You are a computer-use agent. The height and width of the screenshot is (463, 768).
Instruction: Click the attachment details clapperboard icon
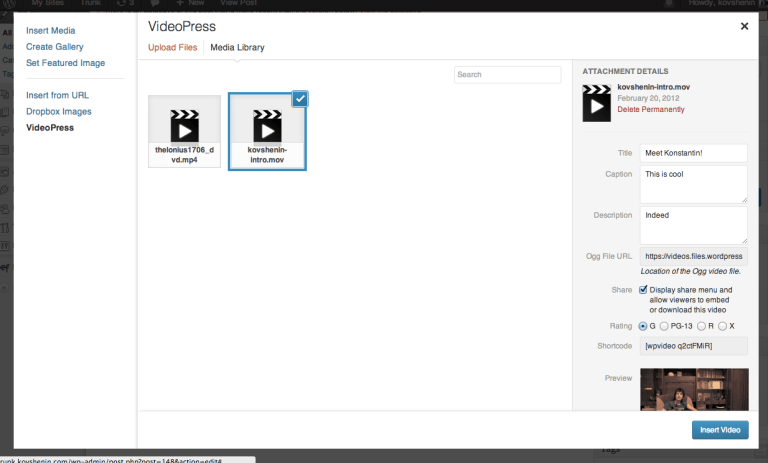[597, 103]
